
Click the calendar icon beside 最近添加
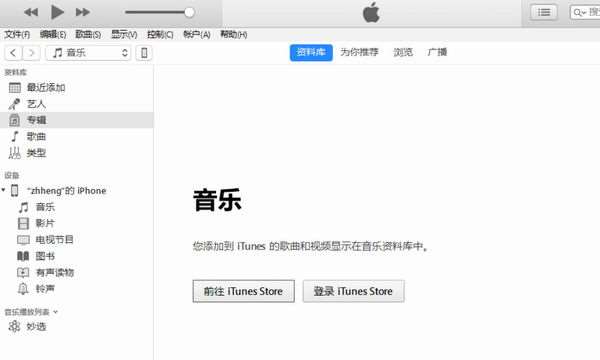tap(15, 88)
